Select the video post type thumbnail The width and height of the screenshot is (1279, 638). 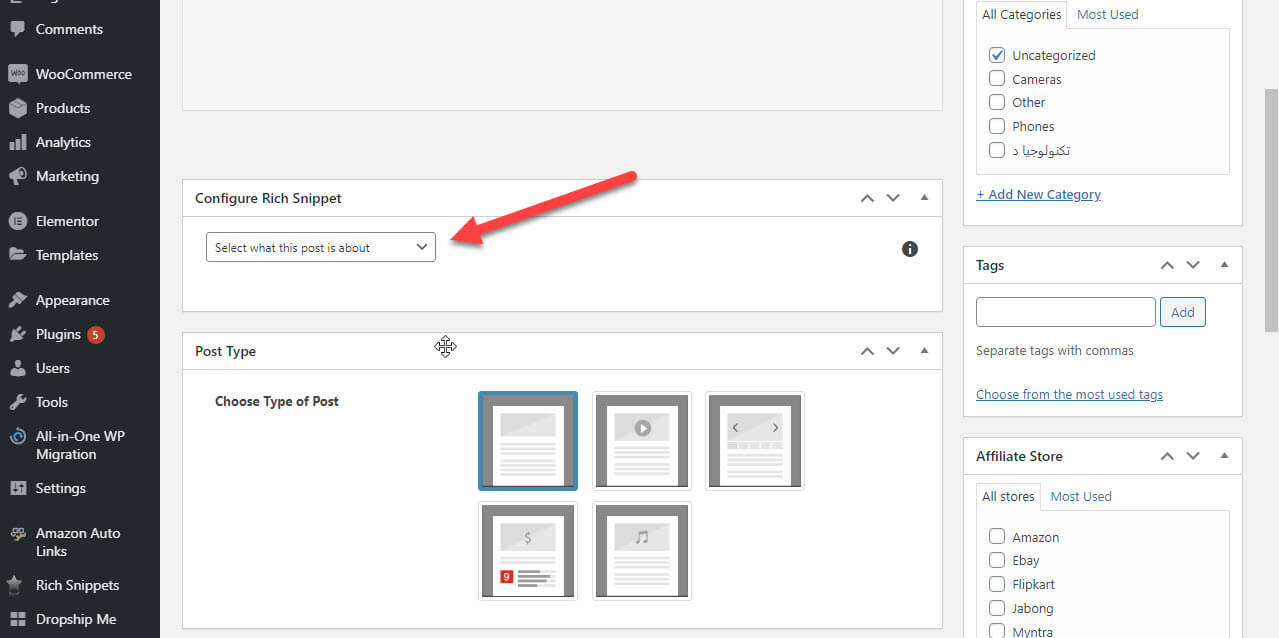(x=641, y=440)
